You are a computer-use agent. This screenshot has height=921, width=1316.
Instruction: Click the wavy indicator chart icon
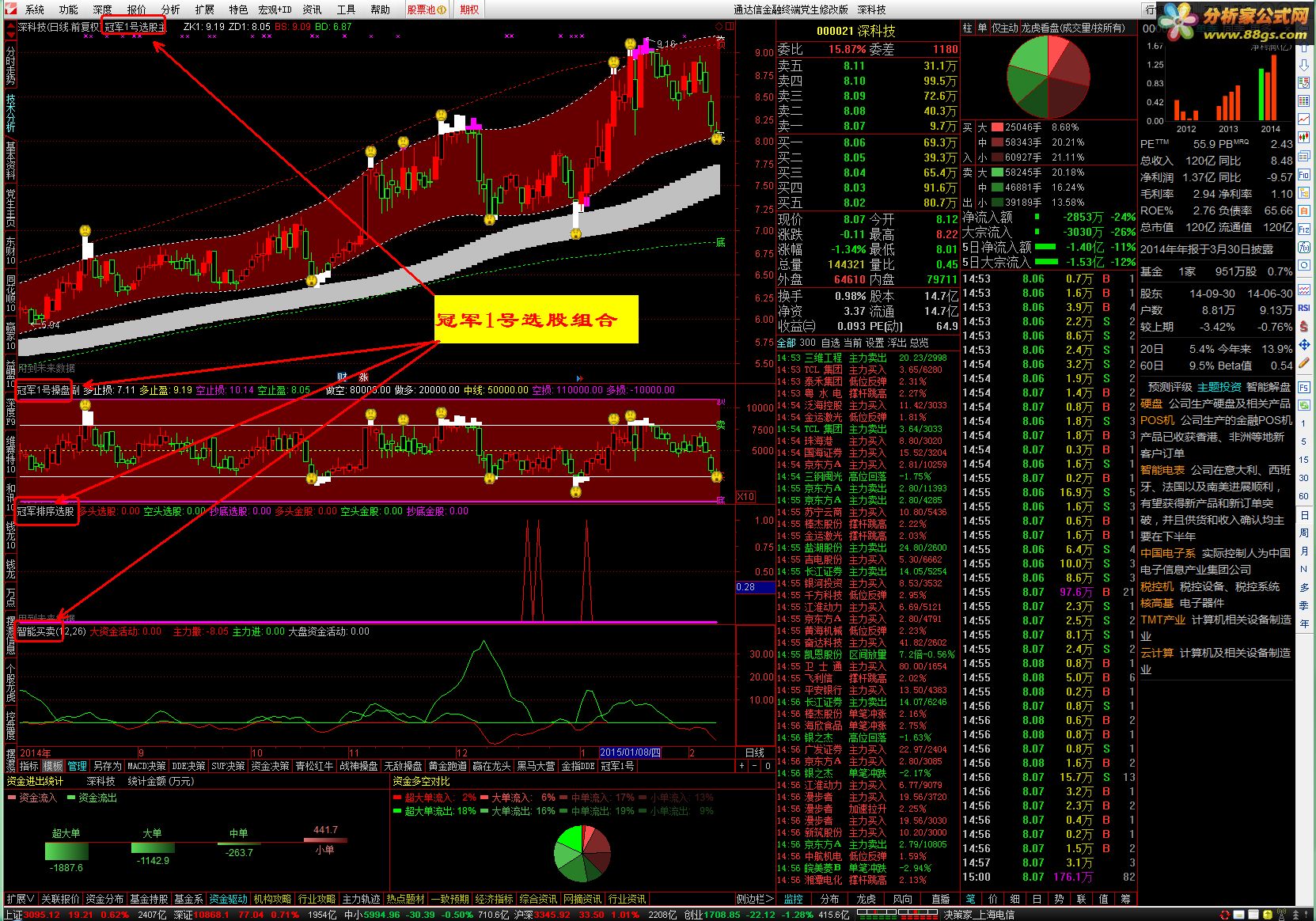tap(1304, 290)
